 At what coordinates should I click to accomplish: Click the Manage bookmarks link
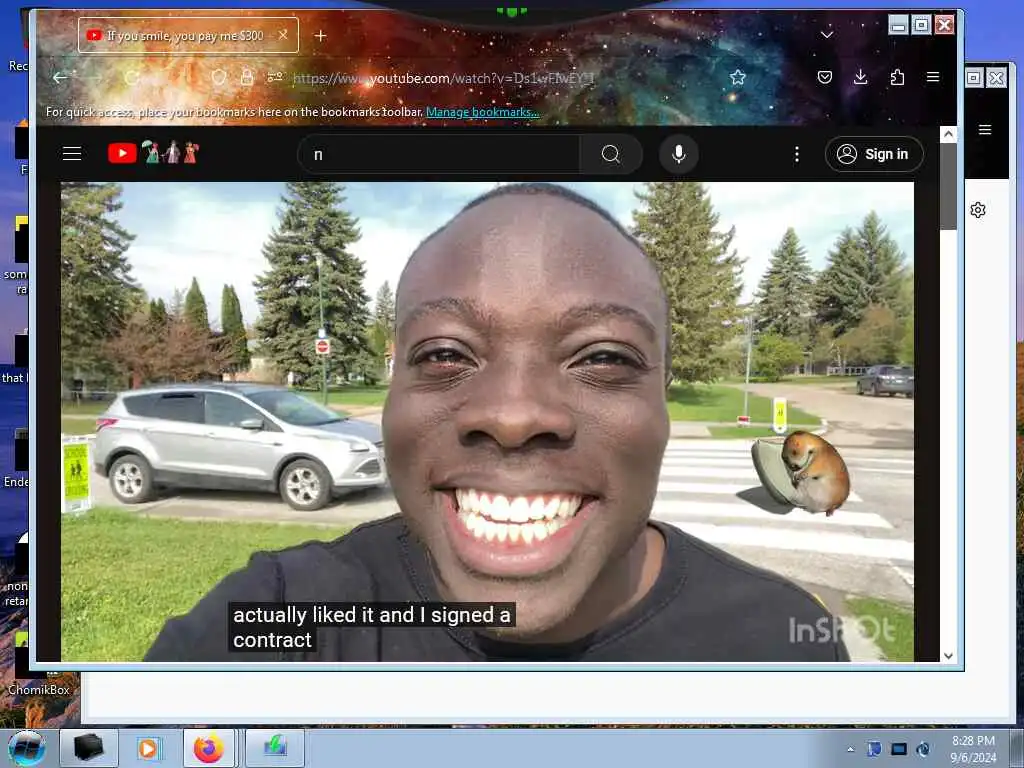tap(482, 112)
